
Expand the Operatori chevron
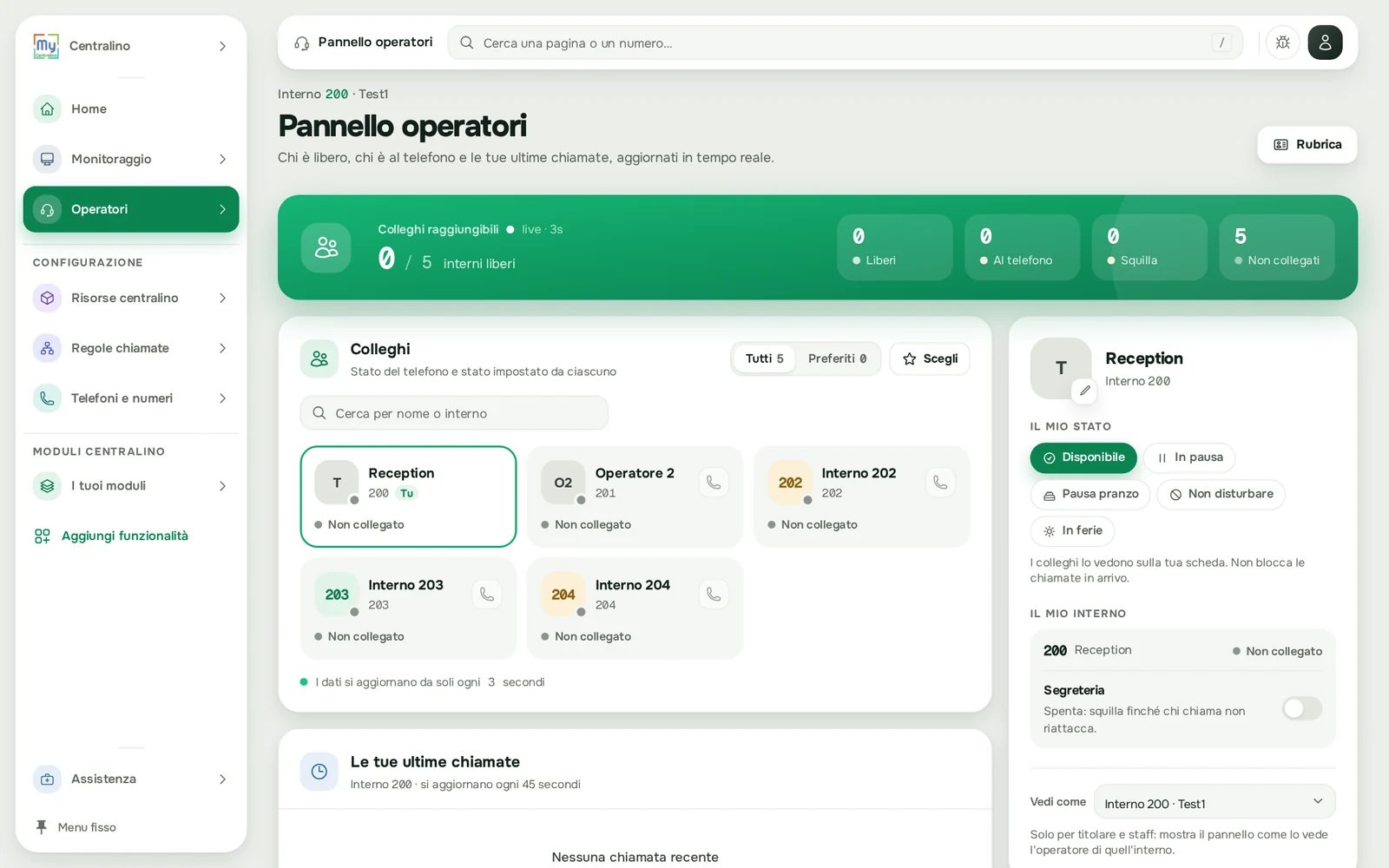pyautogui.click(x=223, y=209)
